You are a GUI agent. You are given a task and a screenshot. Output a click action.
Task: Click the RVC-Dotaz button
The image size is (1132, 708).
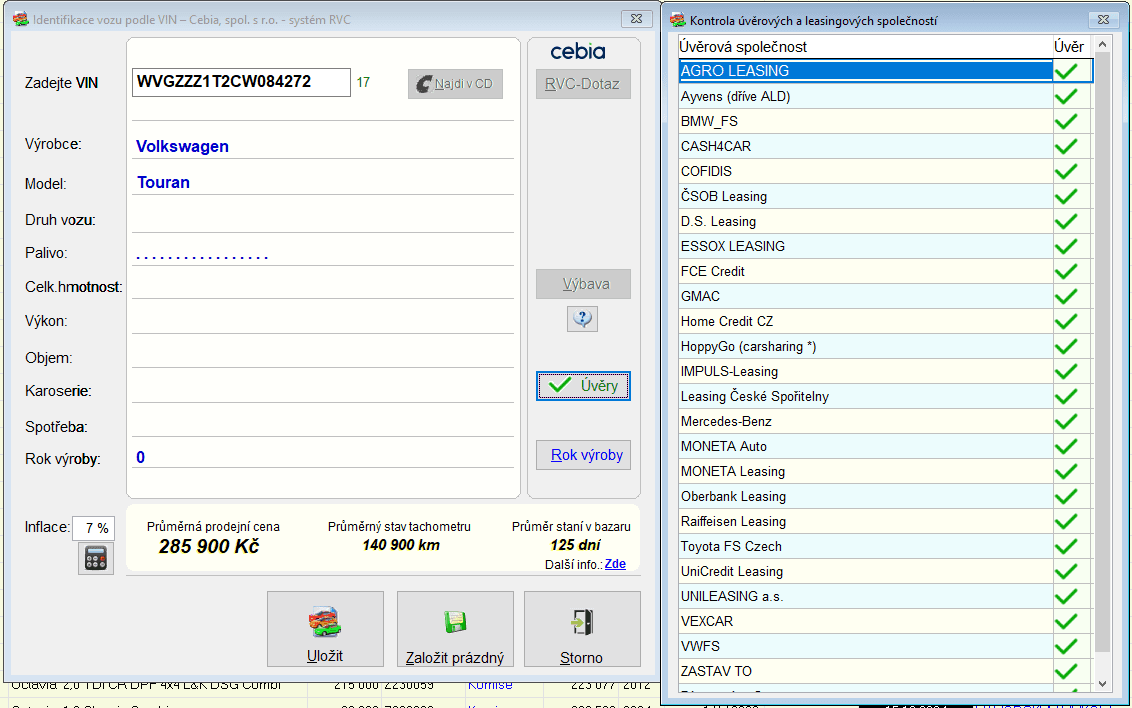coord(583,84)
